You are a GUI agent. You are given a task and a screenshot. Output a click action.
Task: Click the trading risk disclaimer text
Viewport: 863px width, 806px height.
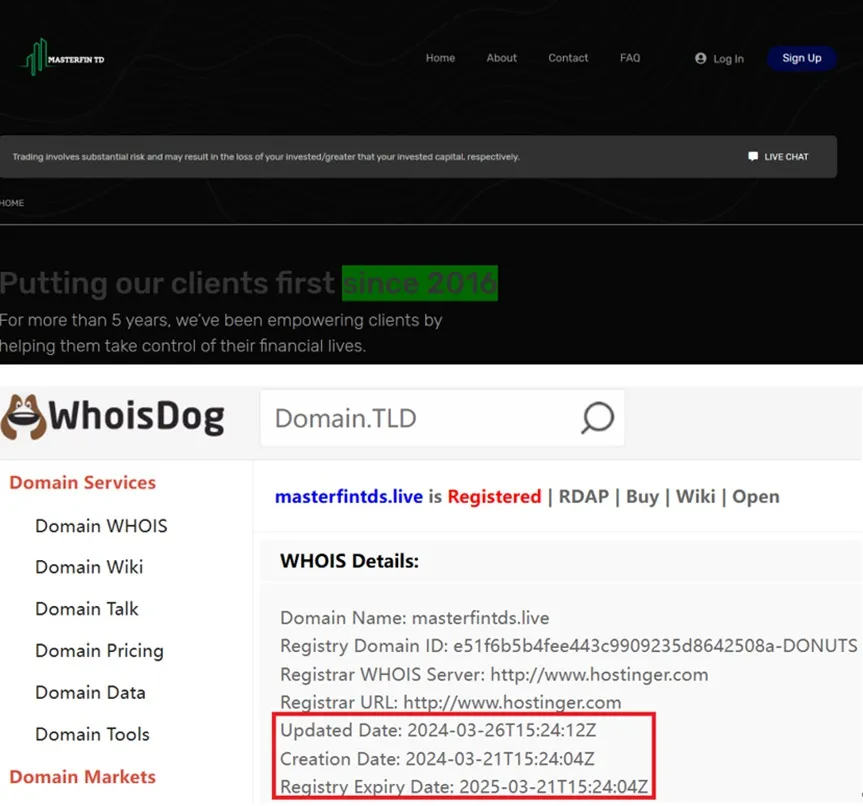tap(266, 157)
